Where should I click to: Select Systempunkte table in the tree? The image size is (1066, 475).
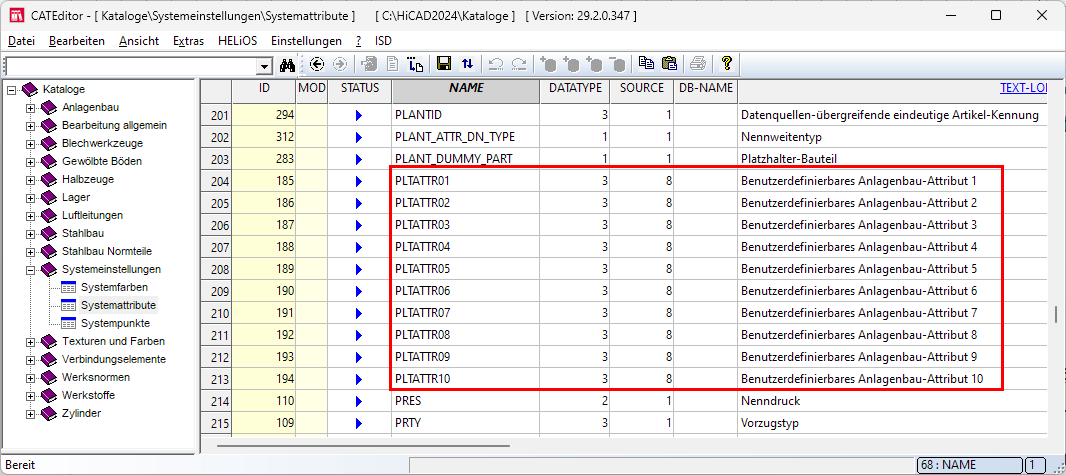coord(116,323)
